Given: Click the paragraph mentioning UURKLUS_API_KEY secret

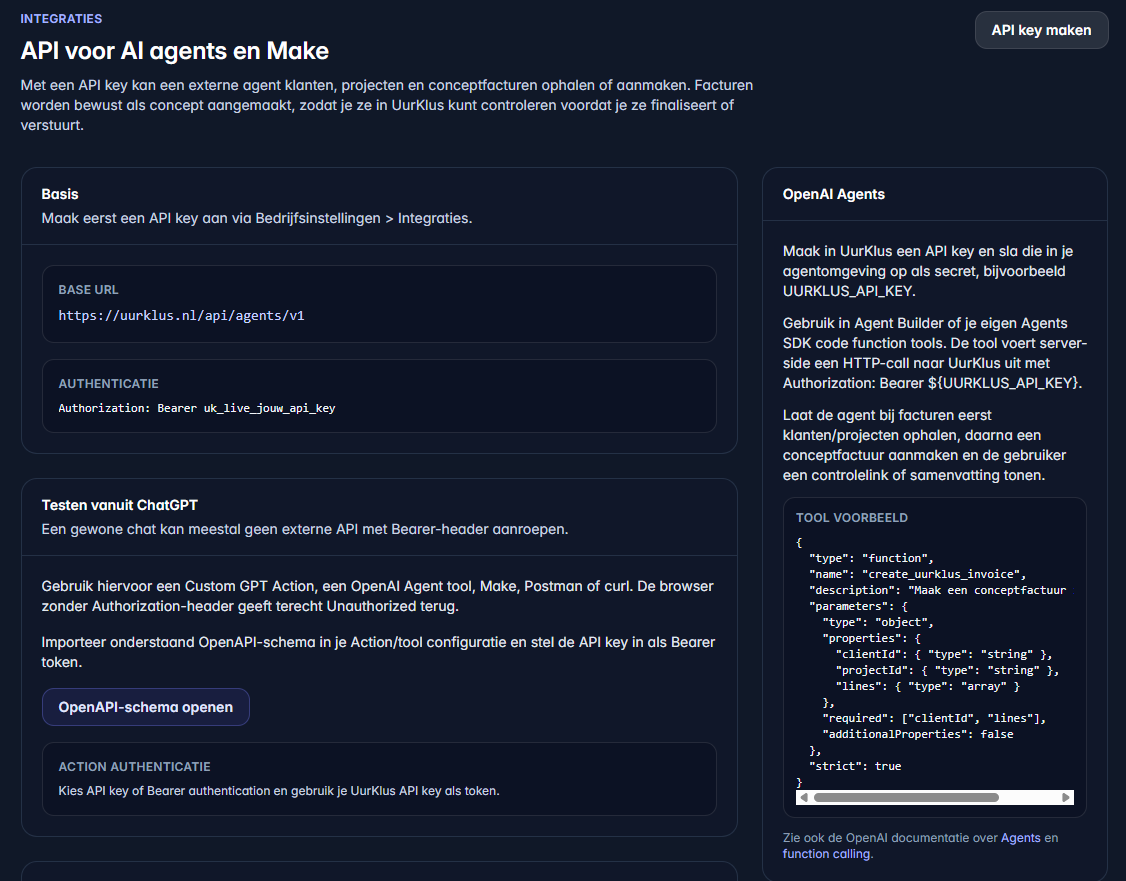Looking at the screenshot, I should tap(928, 271).
